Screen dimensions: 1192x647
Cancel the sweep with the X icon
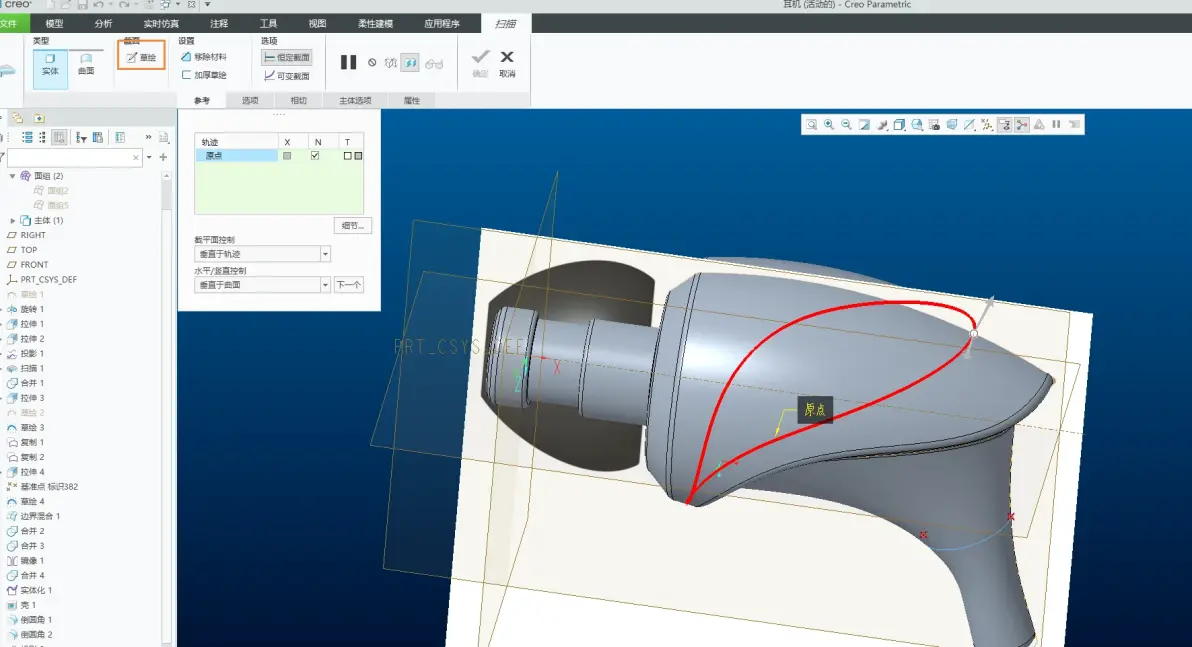coord(507,63)
